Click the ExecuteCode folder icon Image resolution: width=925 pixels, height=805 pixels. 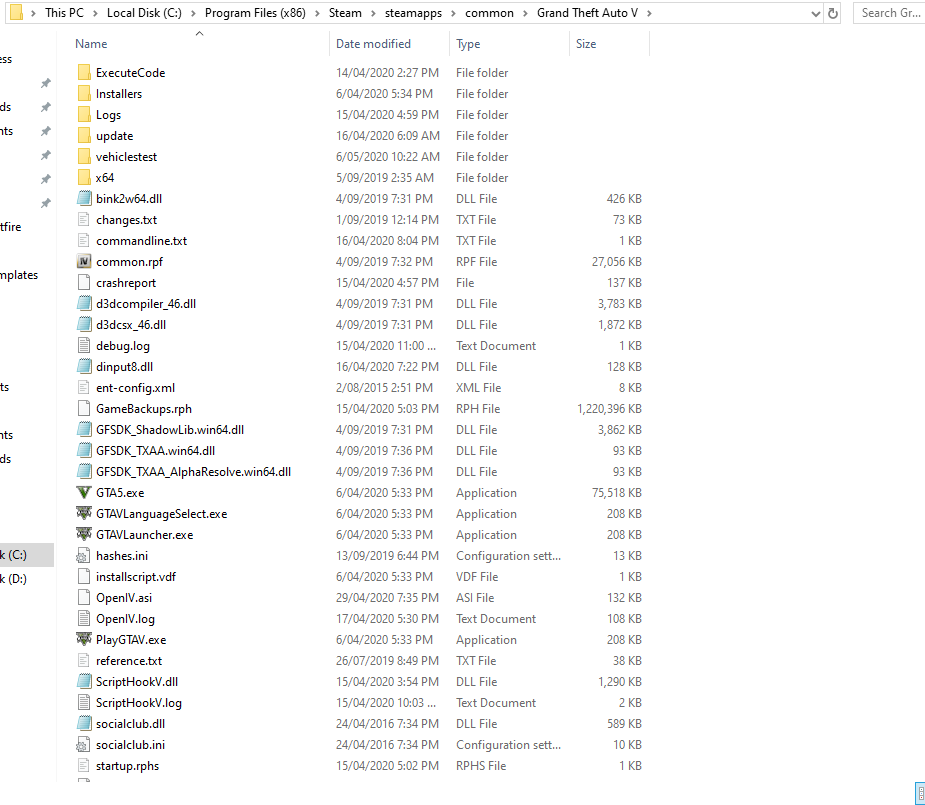click(84, 73)
